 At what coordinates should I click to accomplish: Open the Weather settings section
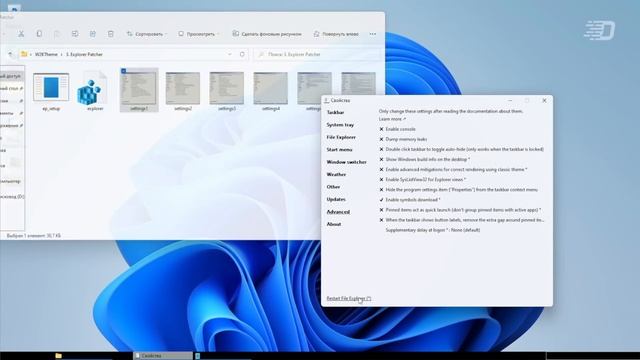click(336, 174)
